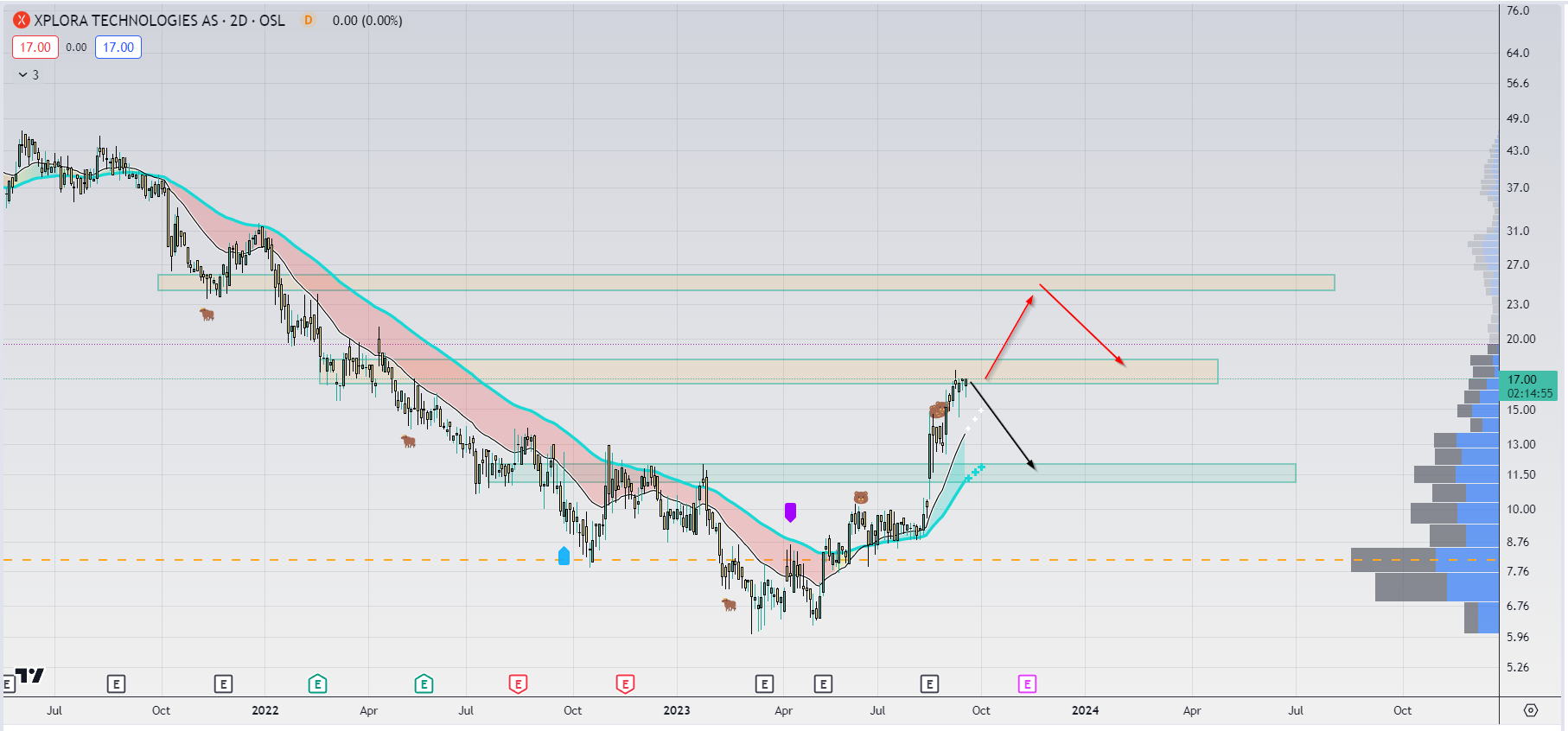Click the 11.50 price axis label
The image size is (1568, 731).
coord(1521,474)
